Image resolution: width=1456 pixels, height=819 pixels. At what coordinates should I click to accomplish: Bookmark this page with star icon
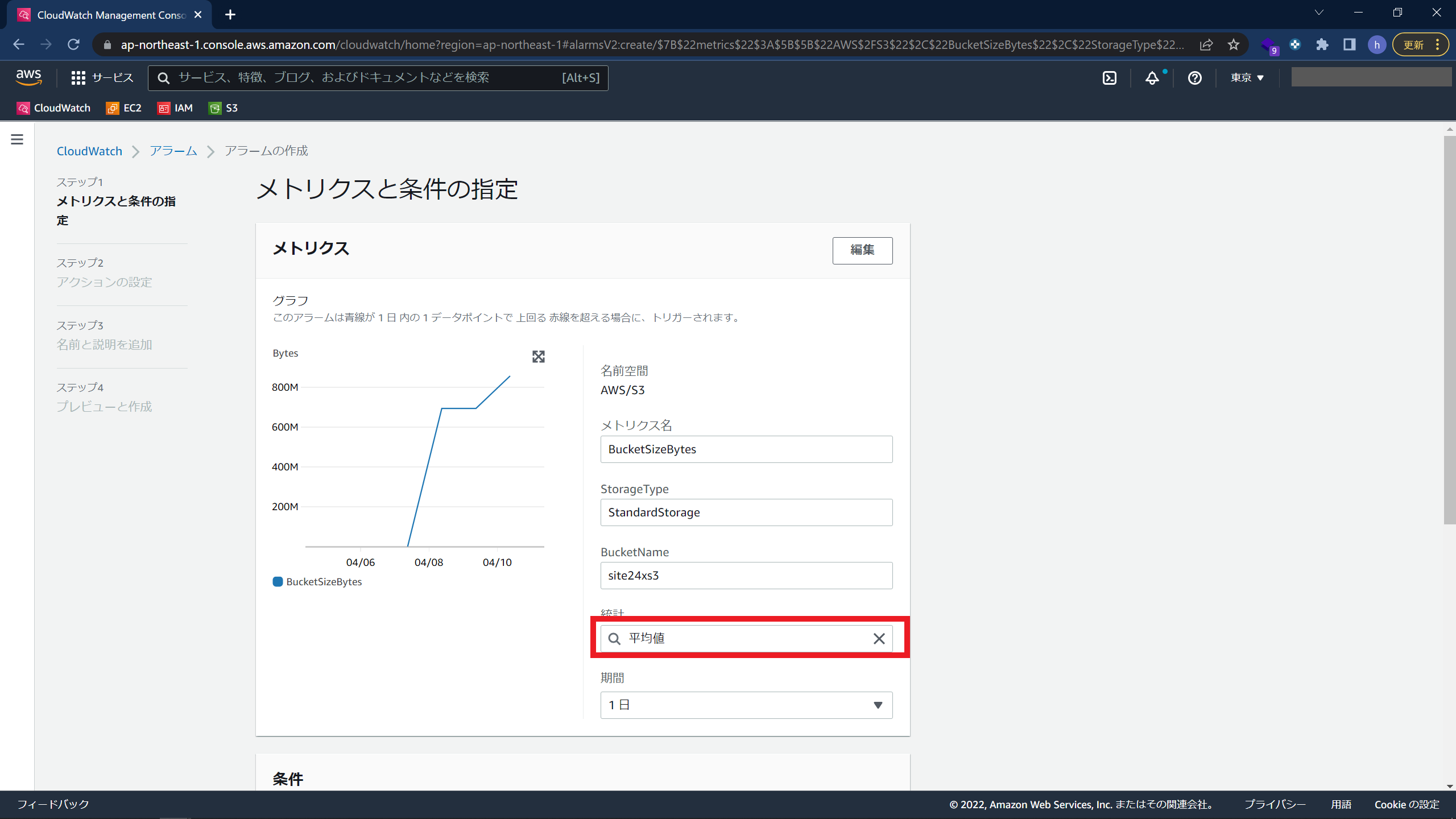pyautogui.click(x=1233, y=44)
